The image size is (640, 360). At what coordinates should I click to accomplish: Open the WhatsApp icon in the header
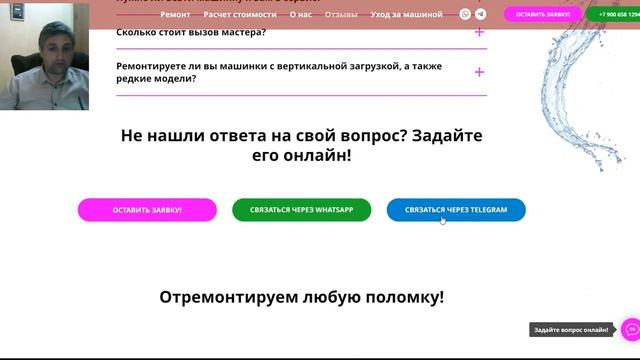(465, 14)
